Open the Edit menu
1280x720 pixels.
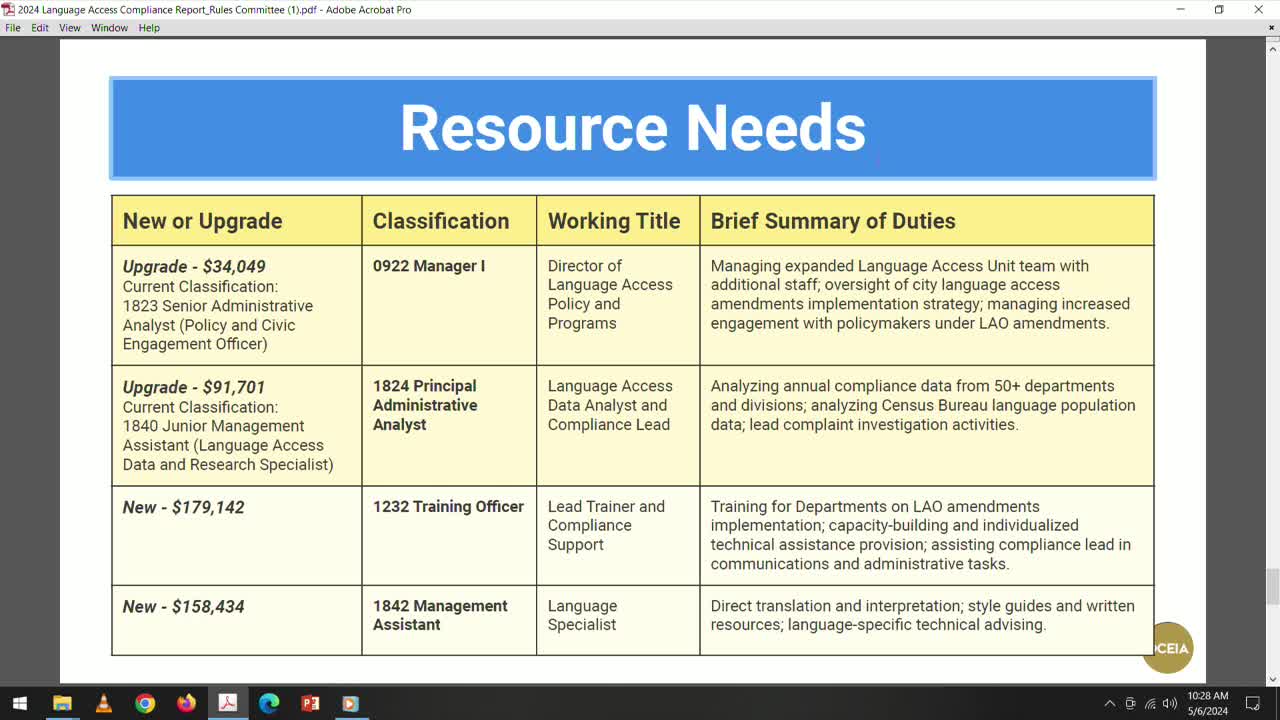pyautogui.click(x=40, y=28)
